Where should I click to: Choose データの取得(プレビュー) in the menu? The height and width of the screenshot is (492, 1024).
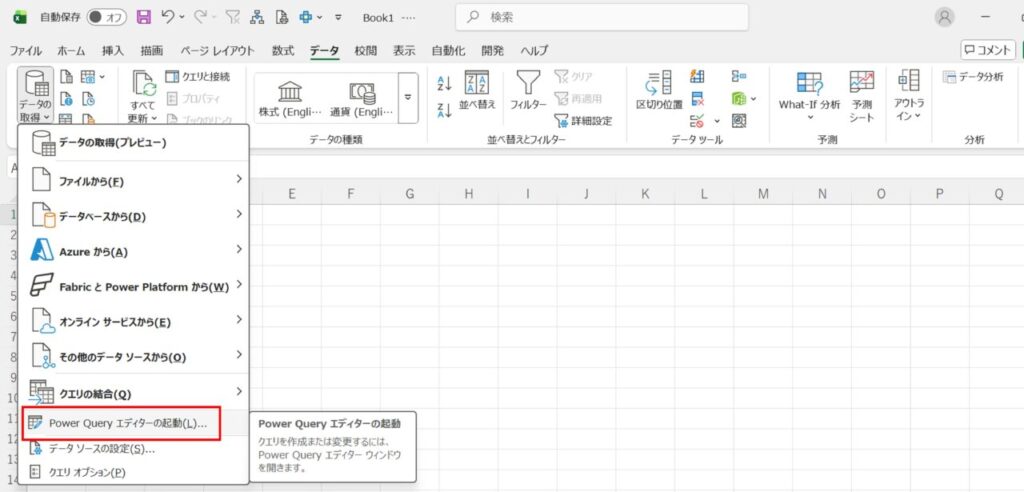click(133, 143)
